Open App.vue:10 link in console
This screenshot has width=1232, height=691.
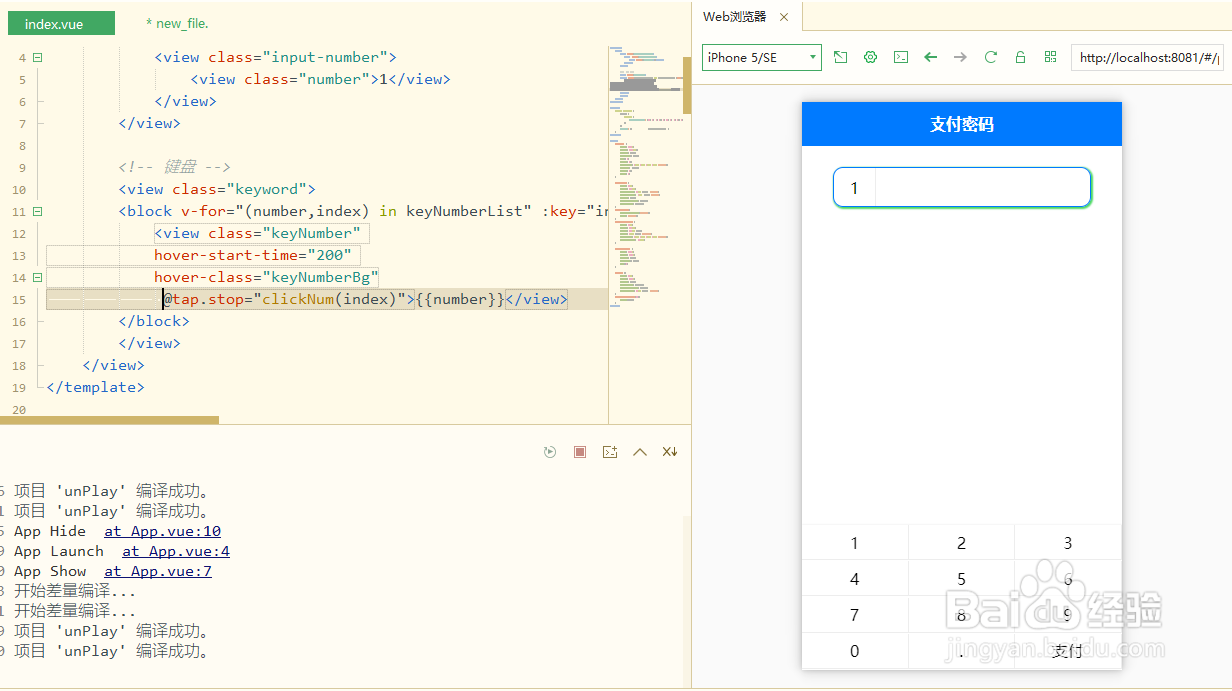point(162,531)
